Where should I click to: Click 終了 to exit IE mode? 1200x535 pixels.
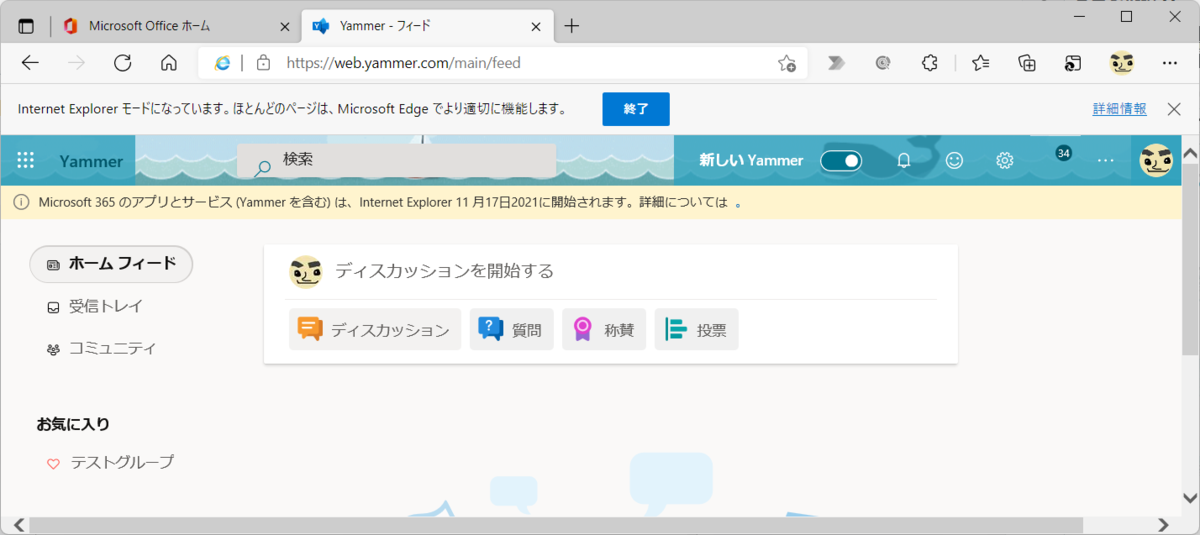coord(636,109)
